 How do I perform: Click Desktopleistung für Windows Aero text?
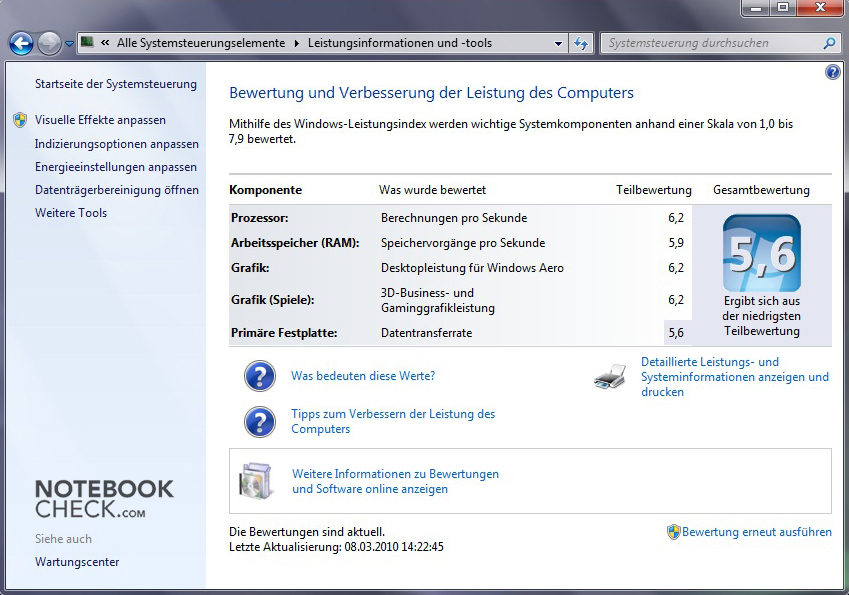pos(472,268)
